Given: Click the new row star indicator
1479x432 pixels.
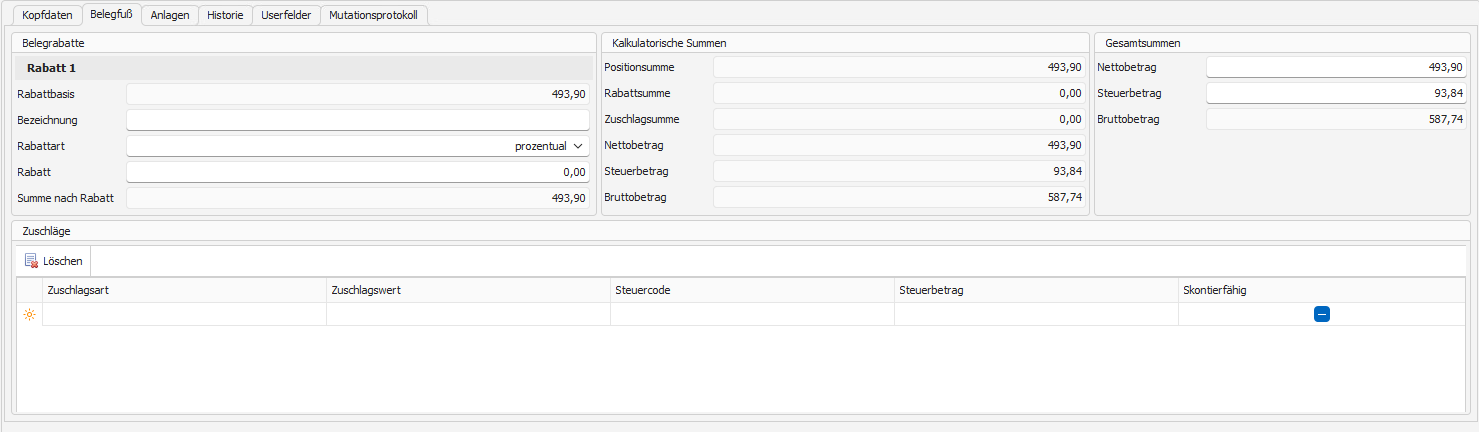Looking at the screenshot, I should tap(30, 315).
